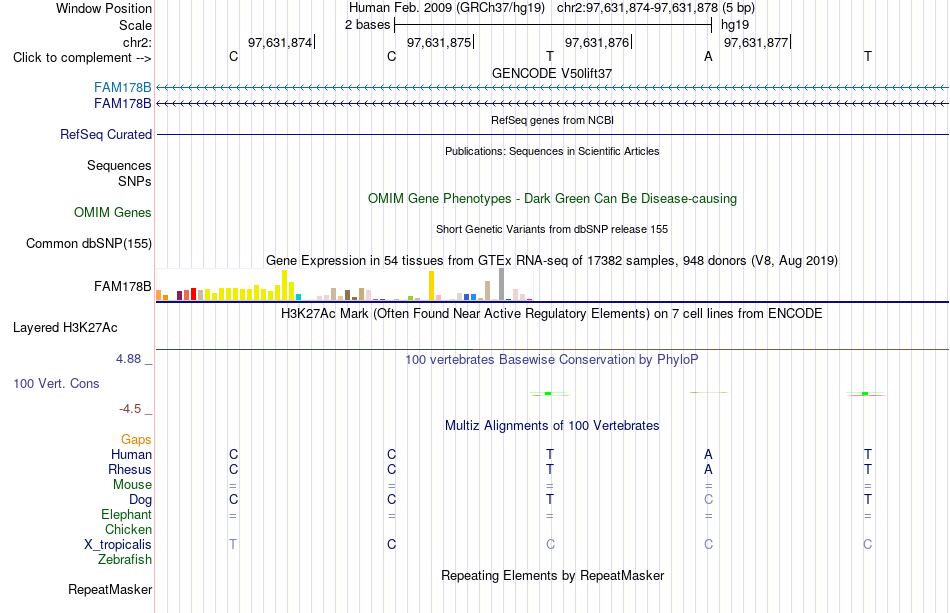This screenshot has height=613, width=950.
Task: Click the 4.88 PhyloP upper scale value
Action: [128, 359]
